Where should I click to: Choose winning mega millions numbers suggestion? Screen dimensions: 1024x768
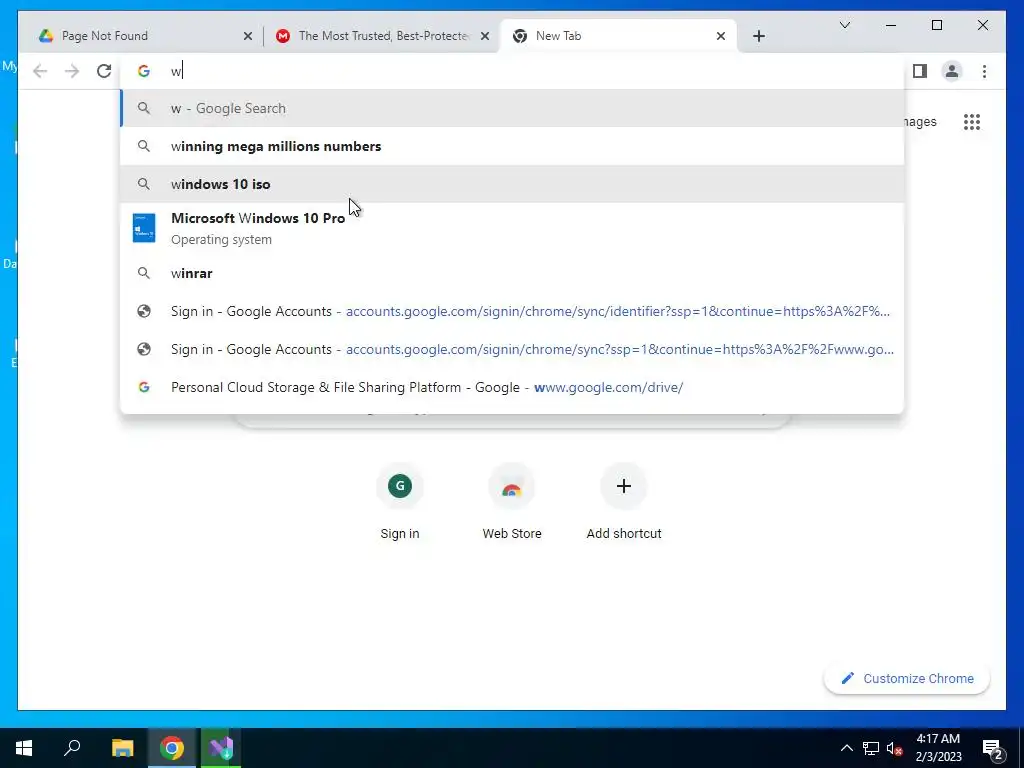point(512,146)
